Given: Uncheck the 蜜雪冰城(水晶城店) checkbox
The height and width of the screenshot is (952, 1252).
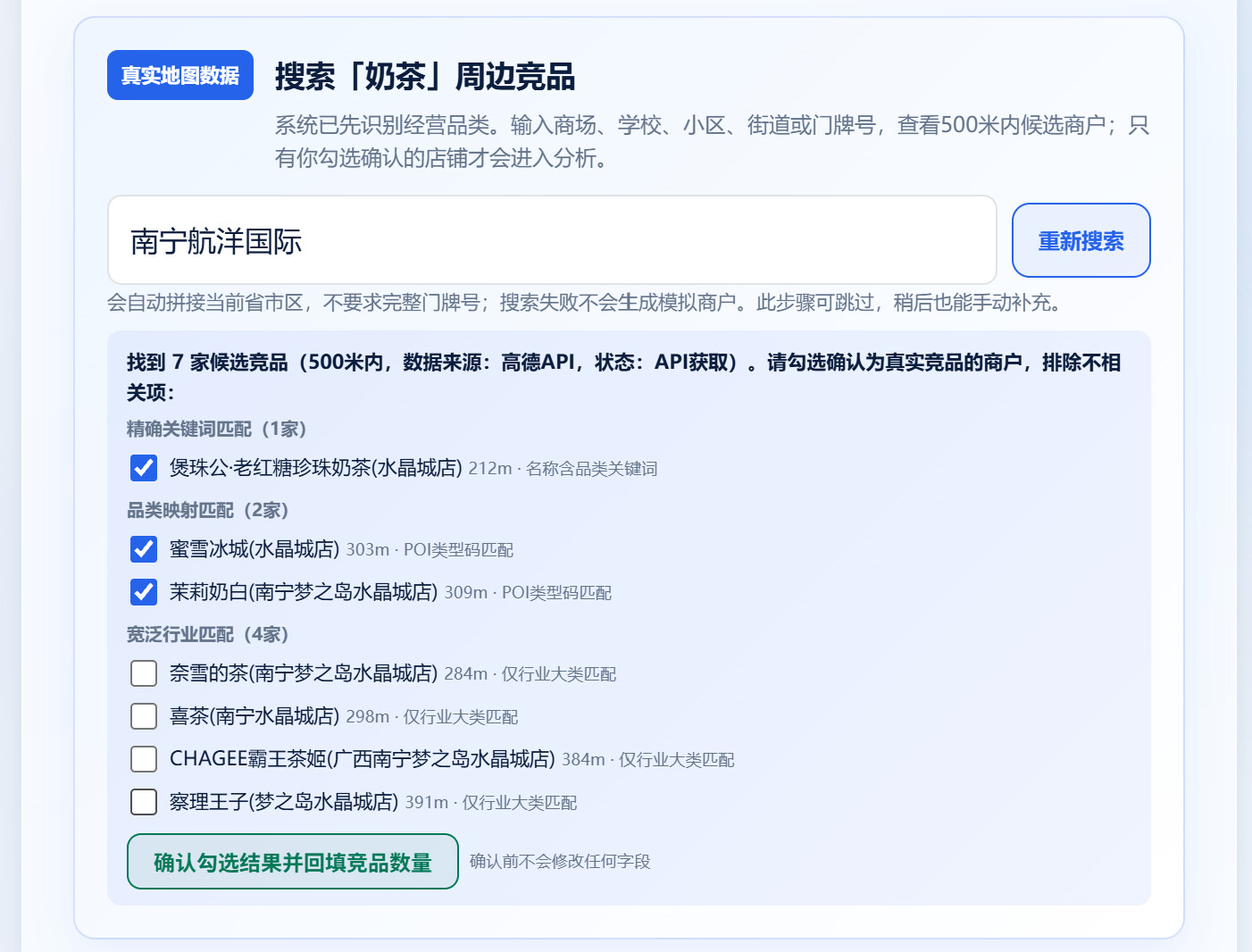Looking at the screenshot, I should pos(144,548).
